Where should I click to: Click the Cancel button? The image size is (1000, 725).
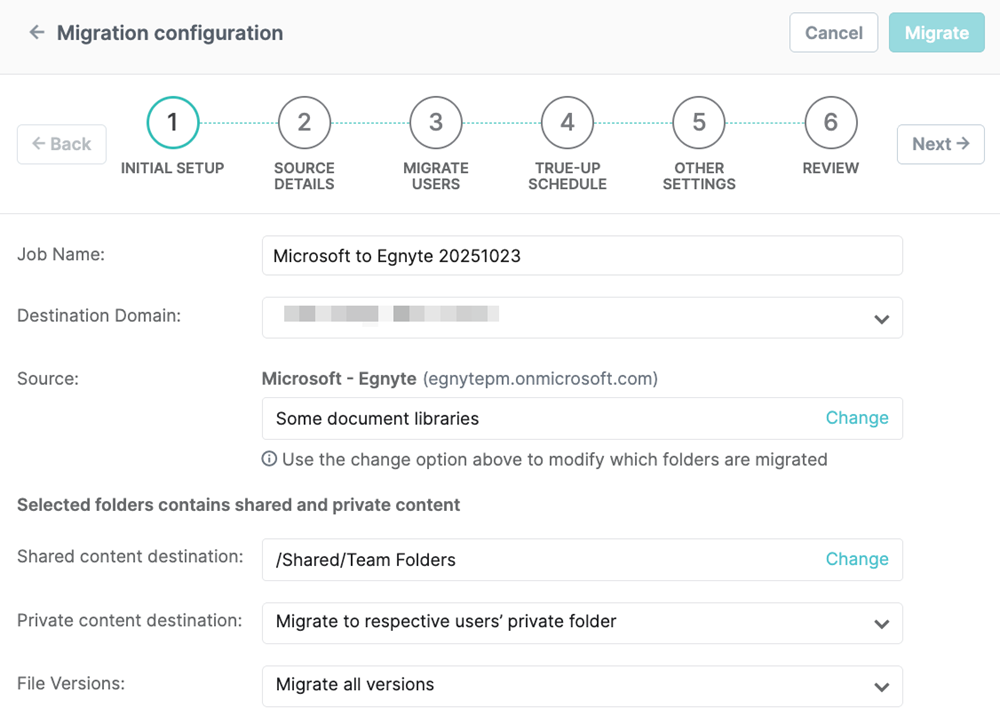(833, 33)
